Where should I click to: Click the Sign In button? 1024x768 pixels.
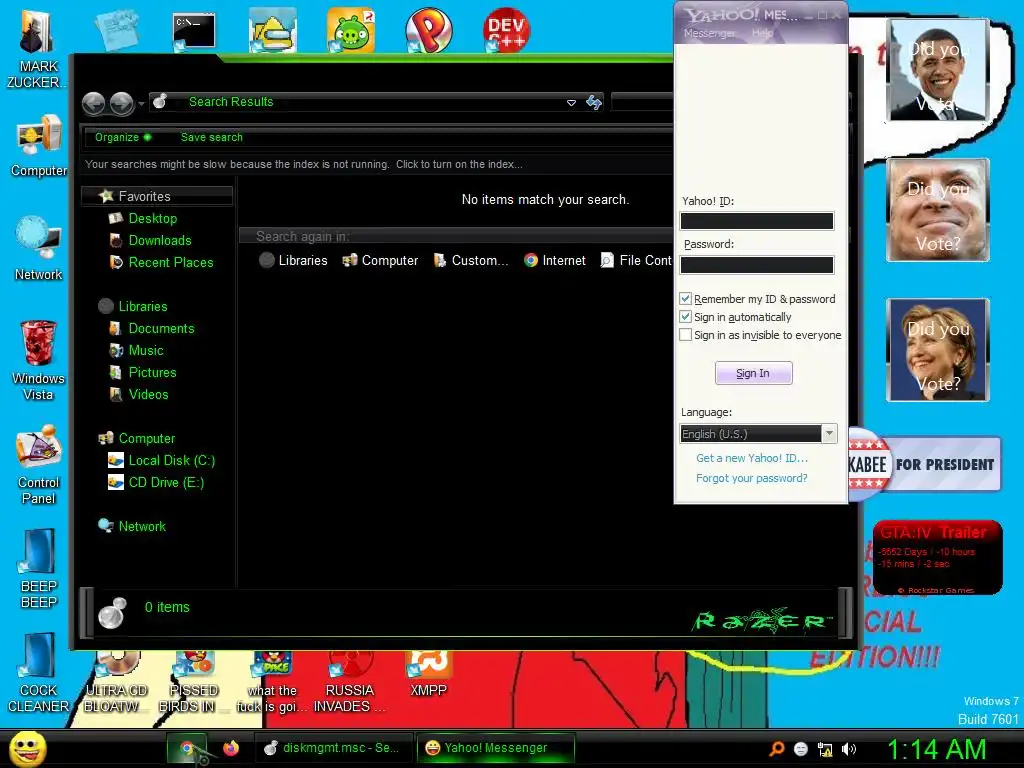tap(754, 373)
